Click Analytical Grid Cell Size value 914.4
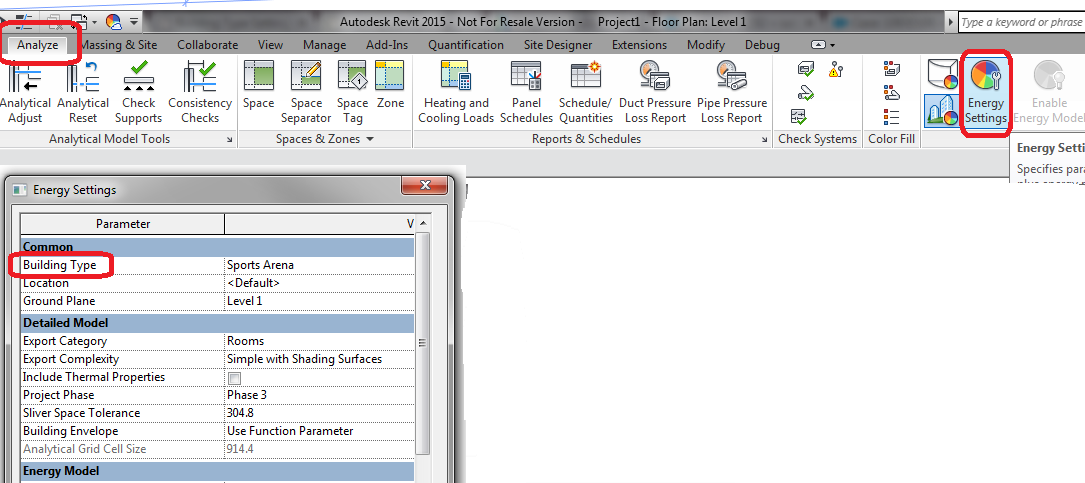This screenshot has height=483, width=1085. (320, 449)
